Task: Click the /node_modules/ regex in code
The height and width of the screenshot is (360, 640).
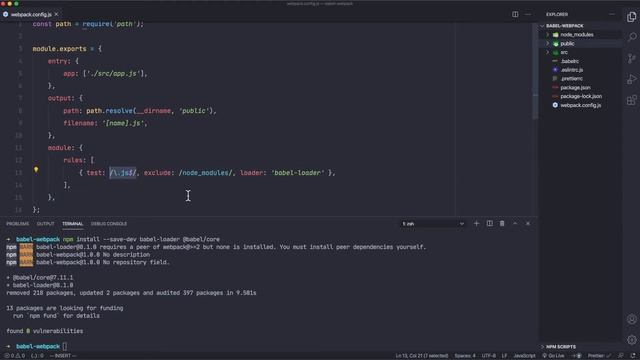Action: (x=205, y=173)
